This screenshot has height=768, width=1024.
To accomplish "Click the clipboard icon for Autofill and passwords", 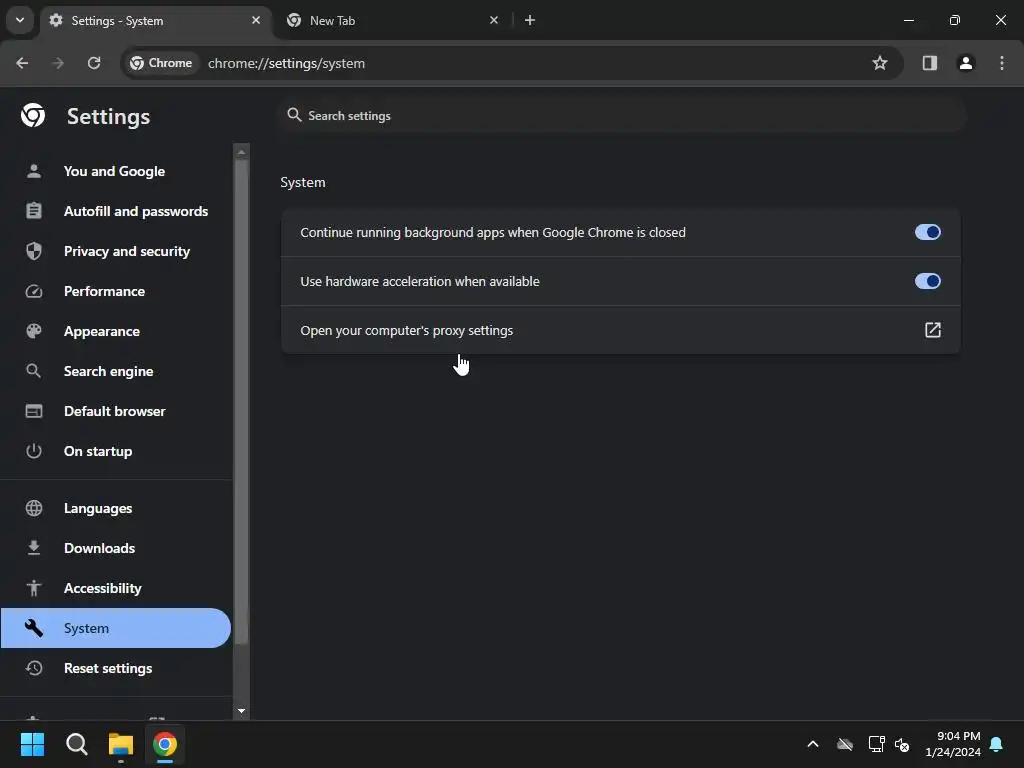I will tap(34, 211).
